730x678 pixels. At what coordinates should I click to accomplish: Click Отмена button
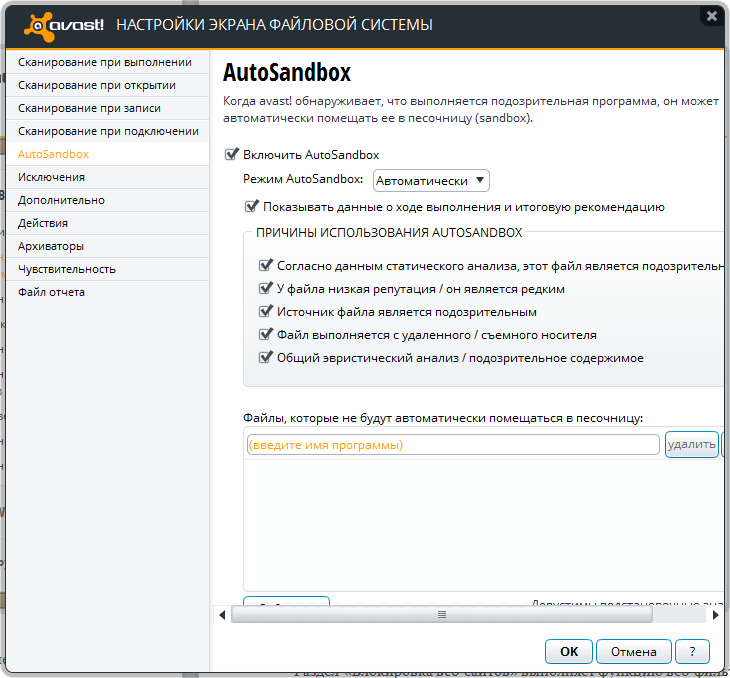tap(634, 651)
